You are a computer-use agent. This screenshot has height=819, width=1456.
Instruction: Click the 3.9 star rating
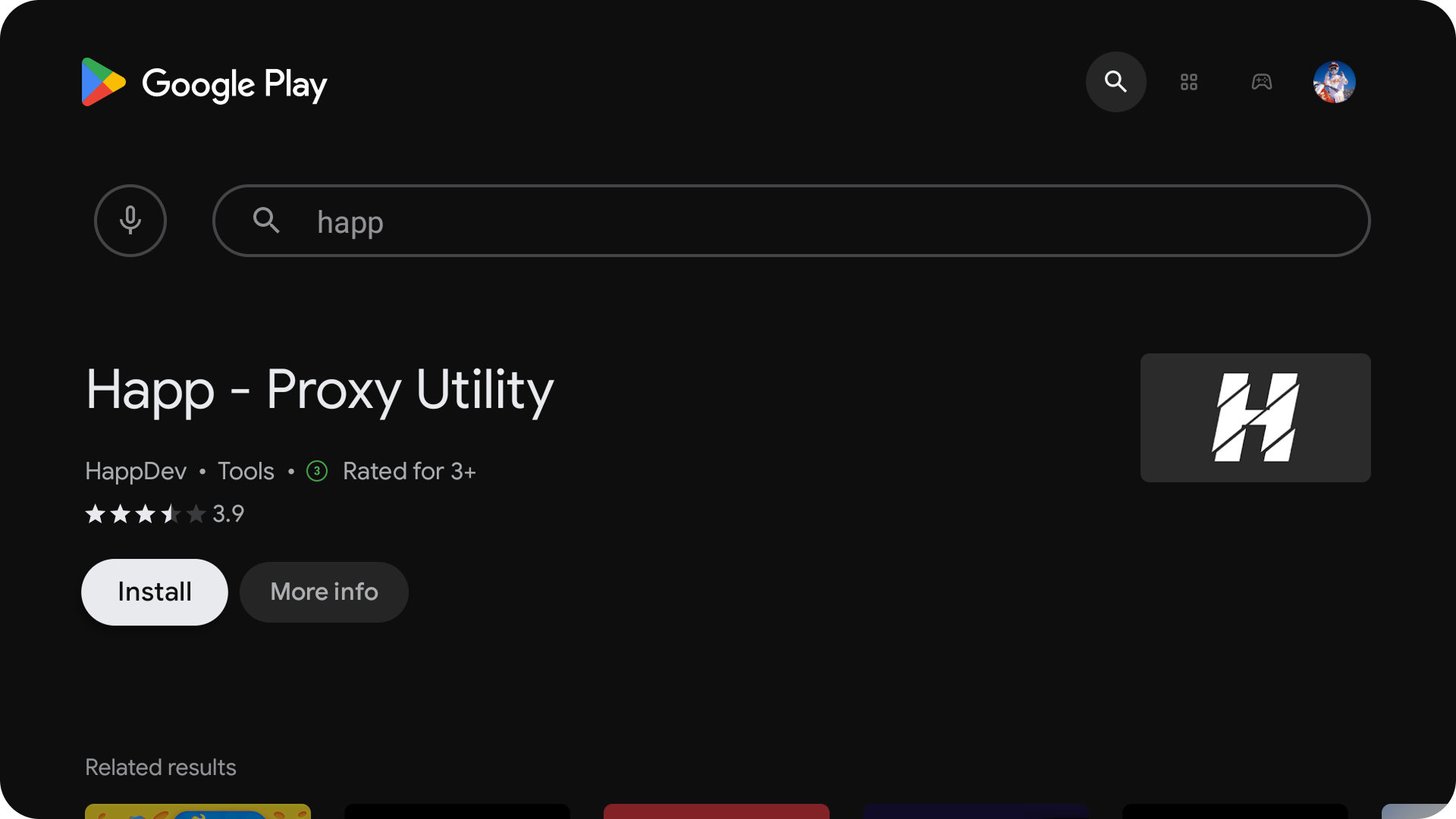(165, 514)
